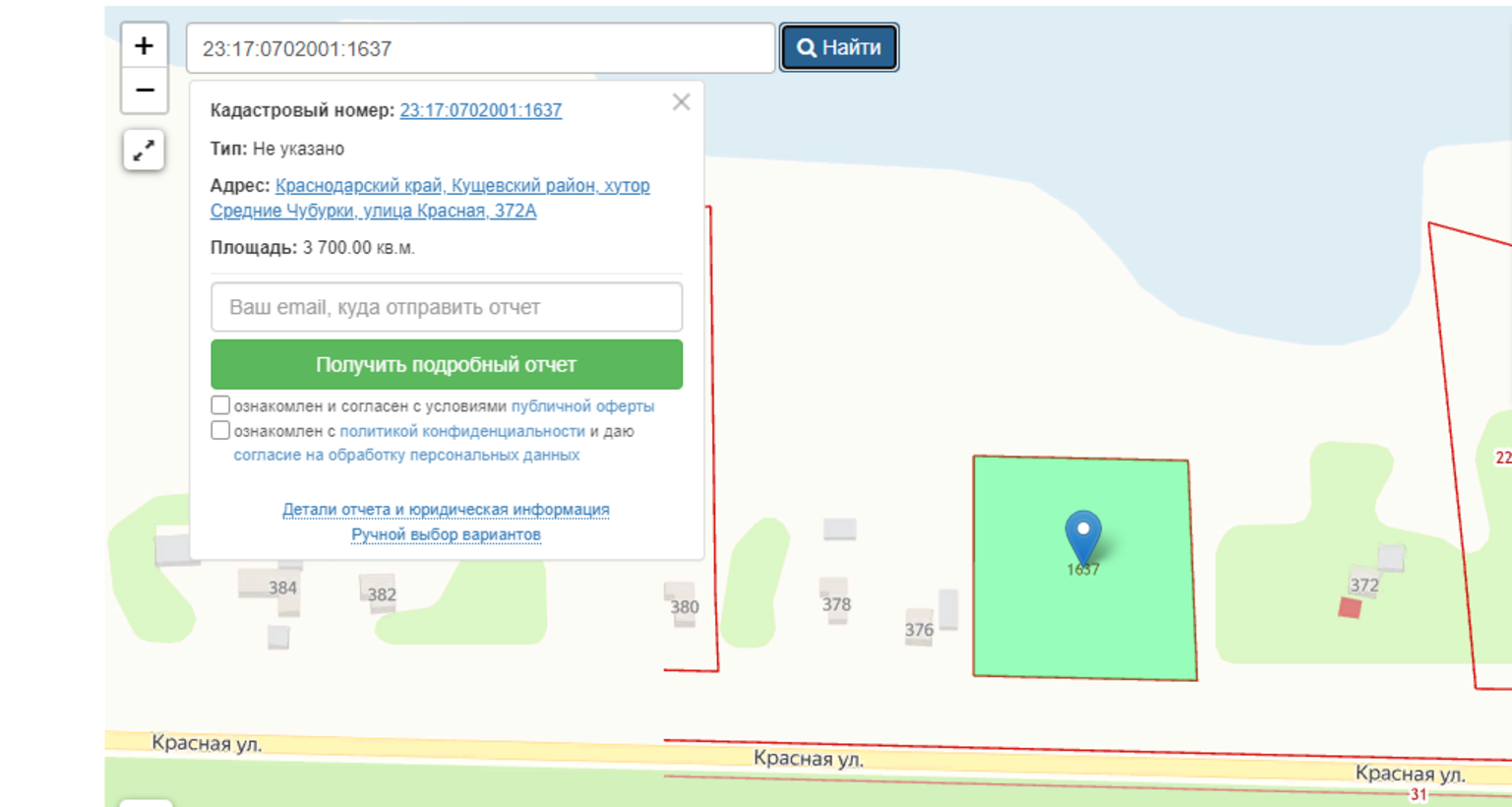Focus the email field for the report

(447, 307)
